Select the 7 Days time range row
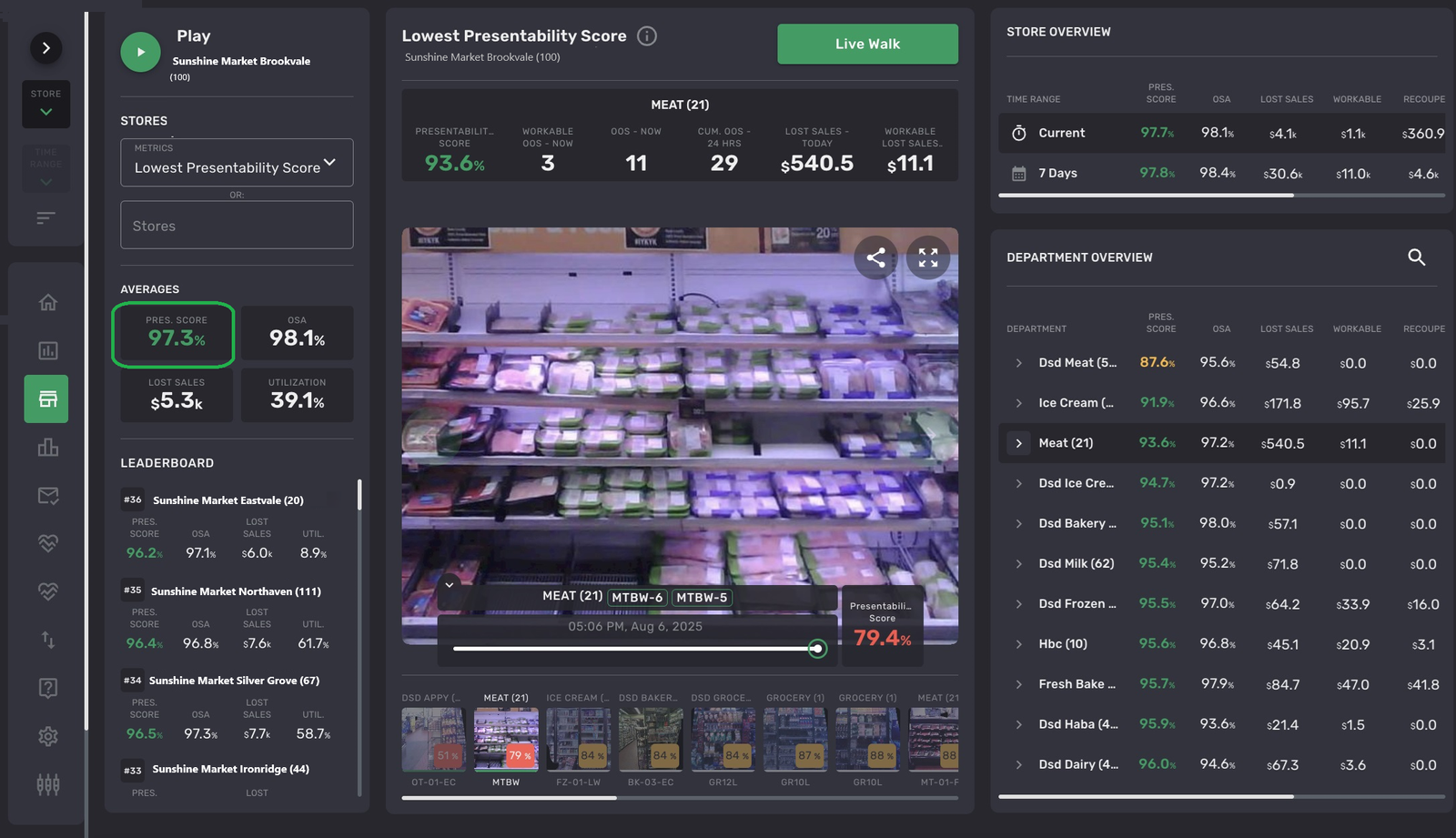Screen dimensions: 1456x838 [x=1057, y=173]
